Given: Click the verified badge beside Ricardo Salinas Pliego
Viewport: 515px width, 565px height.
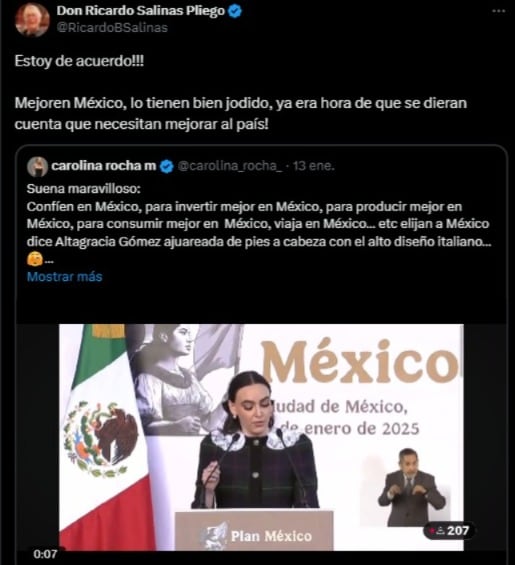Looking at the screenshot, I should [235, 11].
